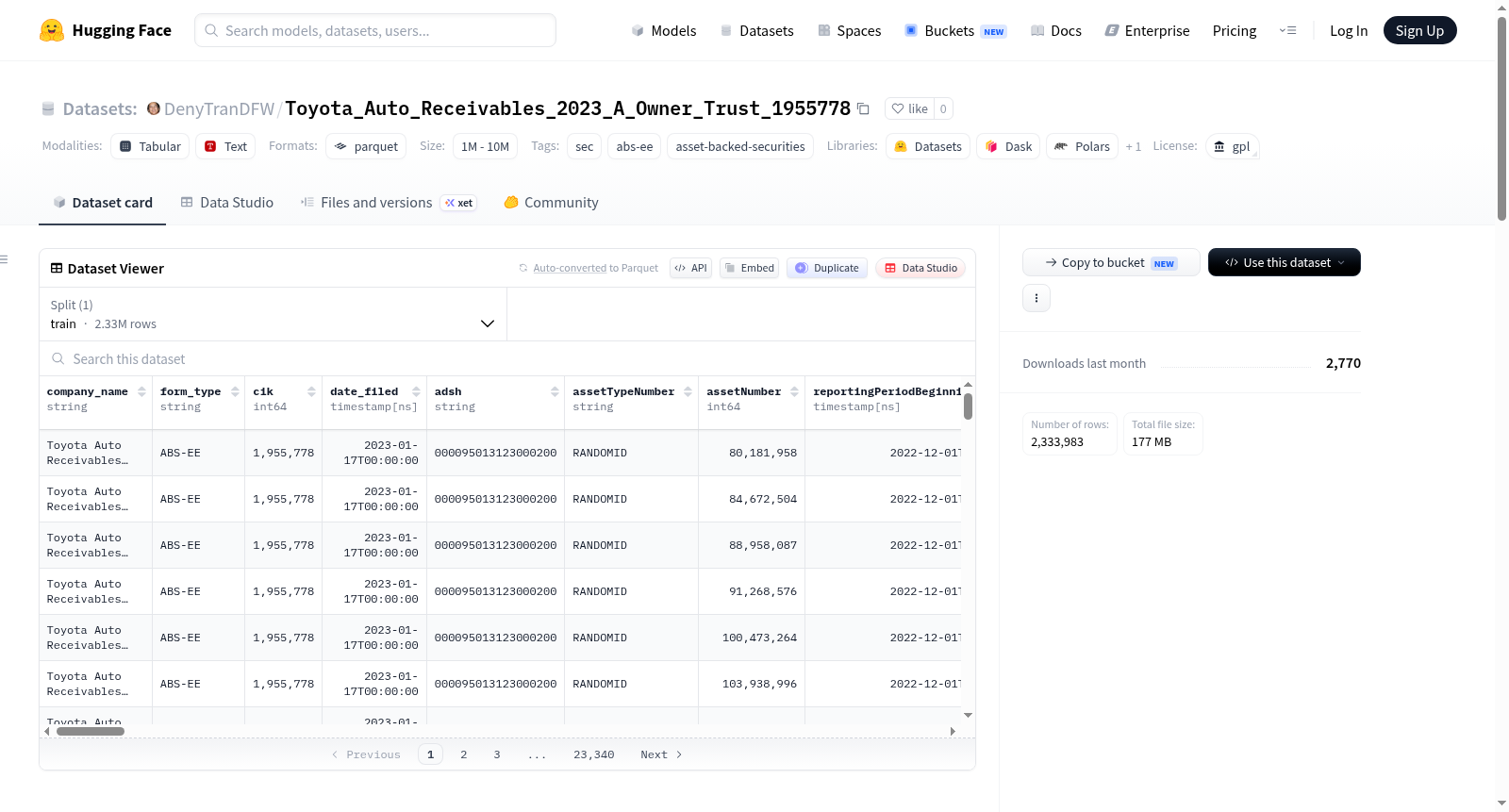Click the Hugging Face logo icon
The image size is (1509, 812).
coord(52,30)
